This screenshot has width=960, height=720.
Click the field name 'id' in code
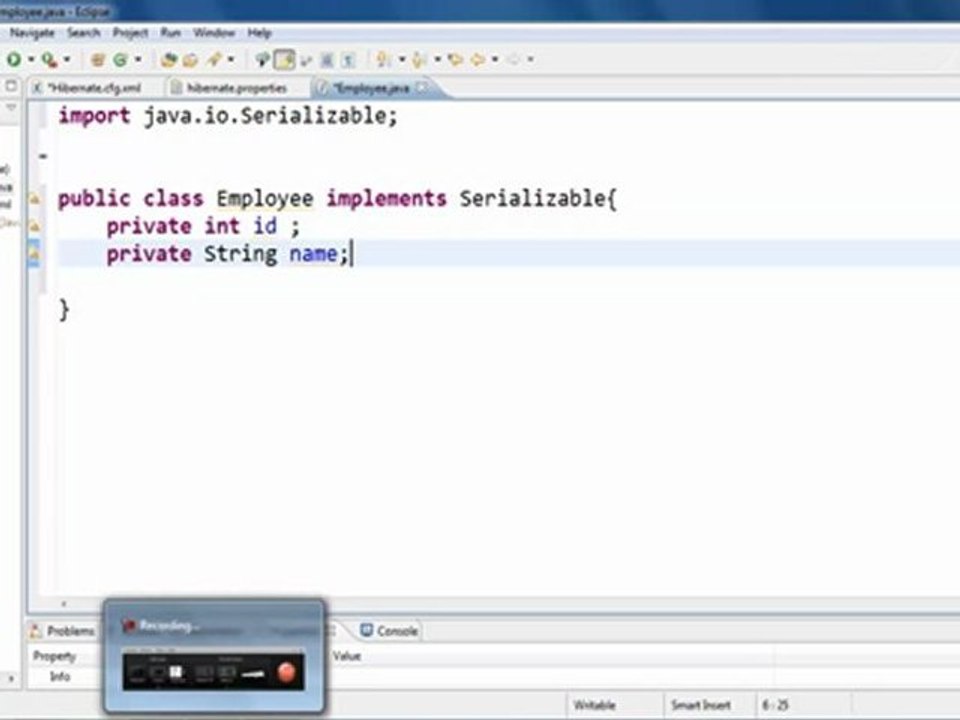(x=265, y=226)
